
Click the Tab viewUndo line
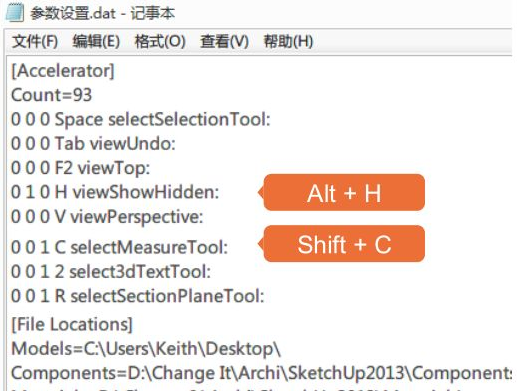coord(93,144)
